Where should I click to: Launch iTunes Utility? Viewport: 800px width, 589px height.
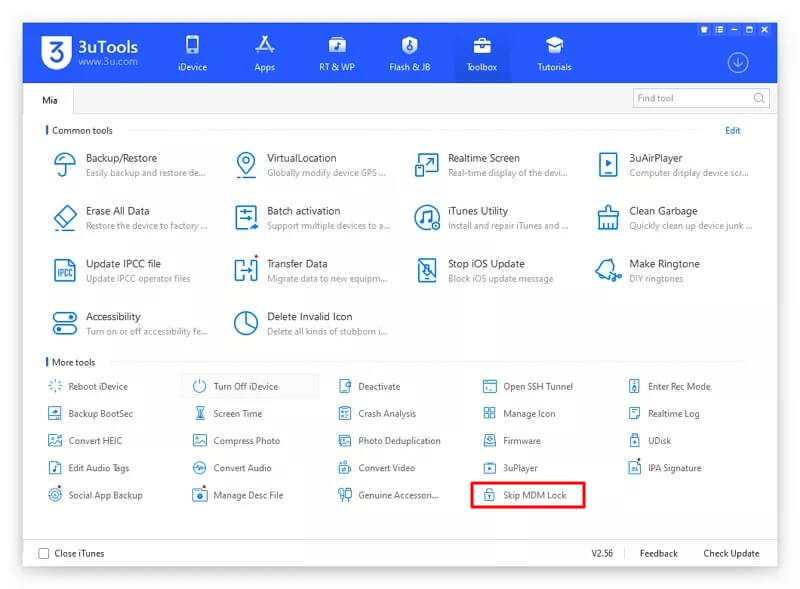pos(491,218)
